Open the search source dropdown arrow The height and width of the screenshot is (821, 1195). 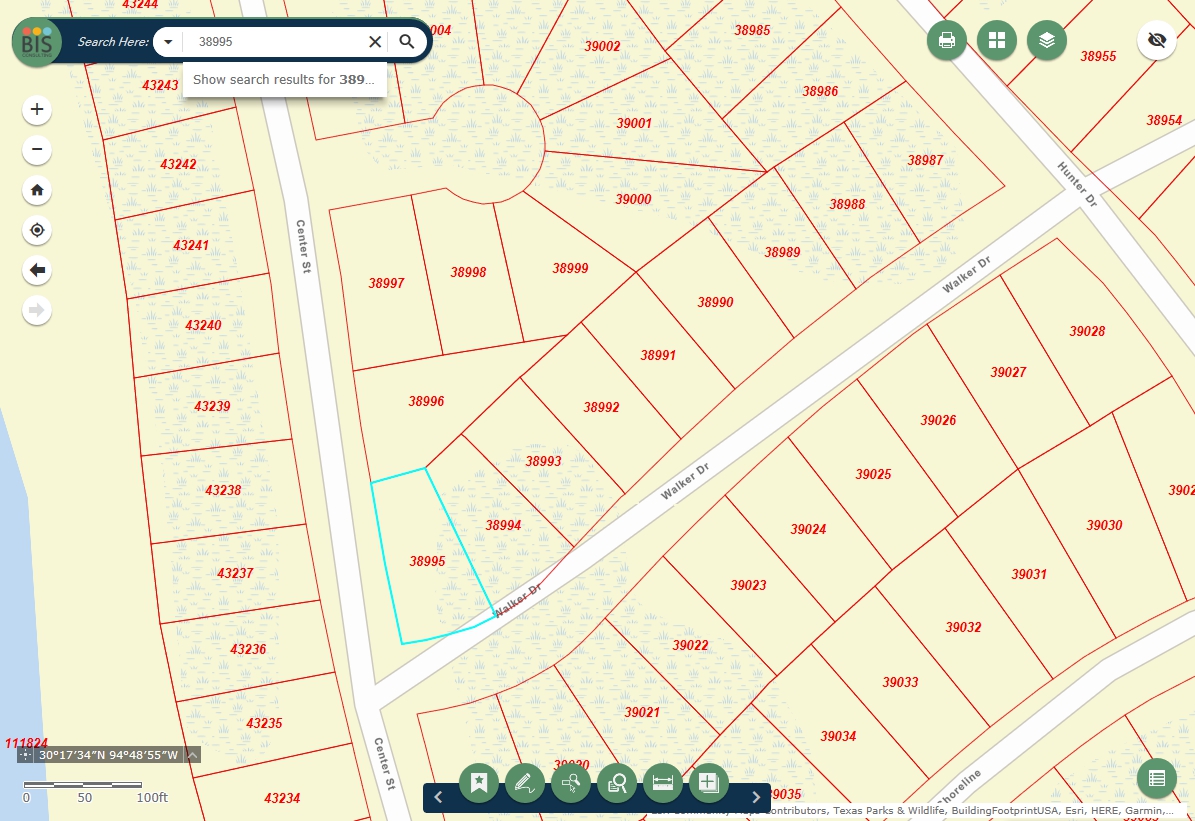(x=169, y=42)
